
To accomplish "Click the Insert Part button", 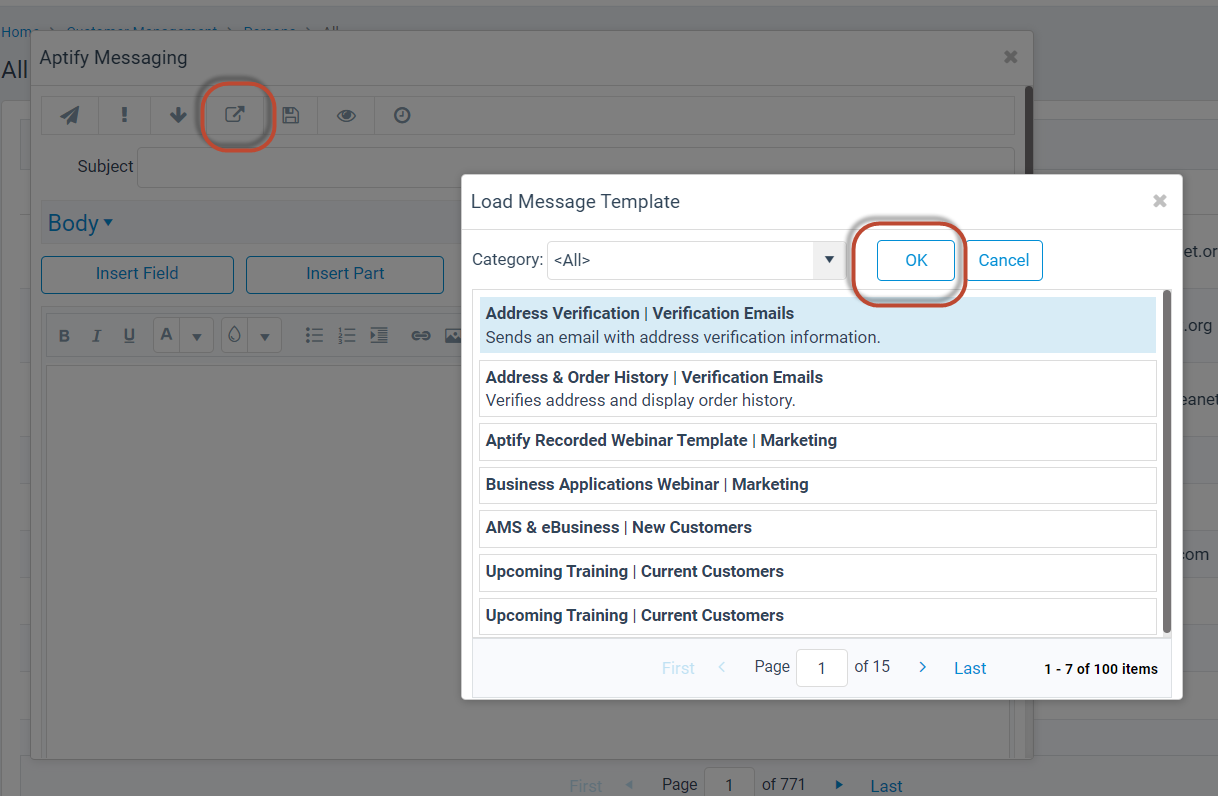I will (x=345, y=274).
